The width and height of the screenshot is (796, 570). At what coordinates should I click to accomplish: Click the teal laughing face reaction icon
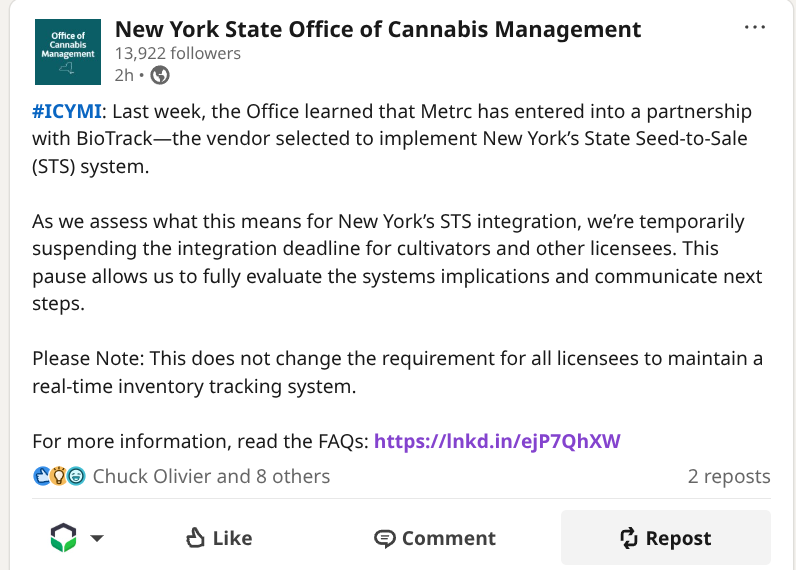click(75, 476)
